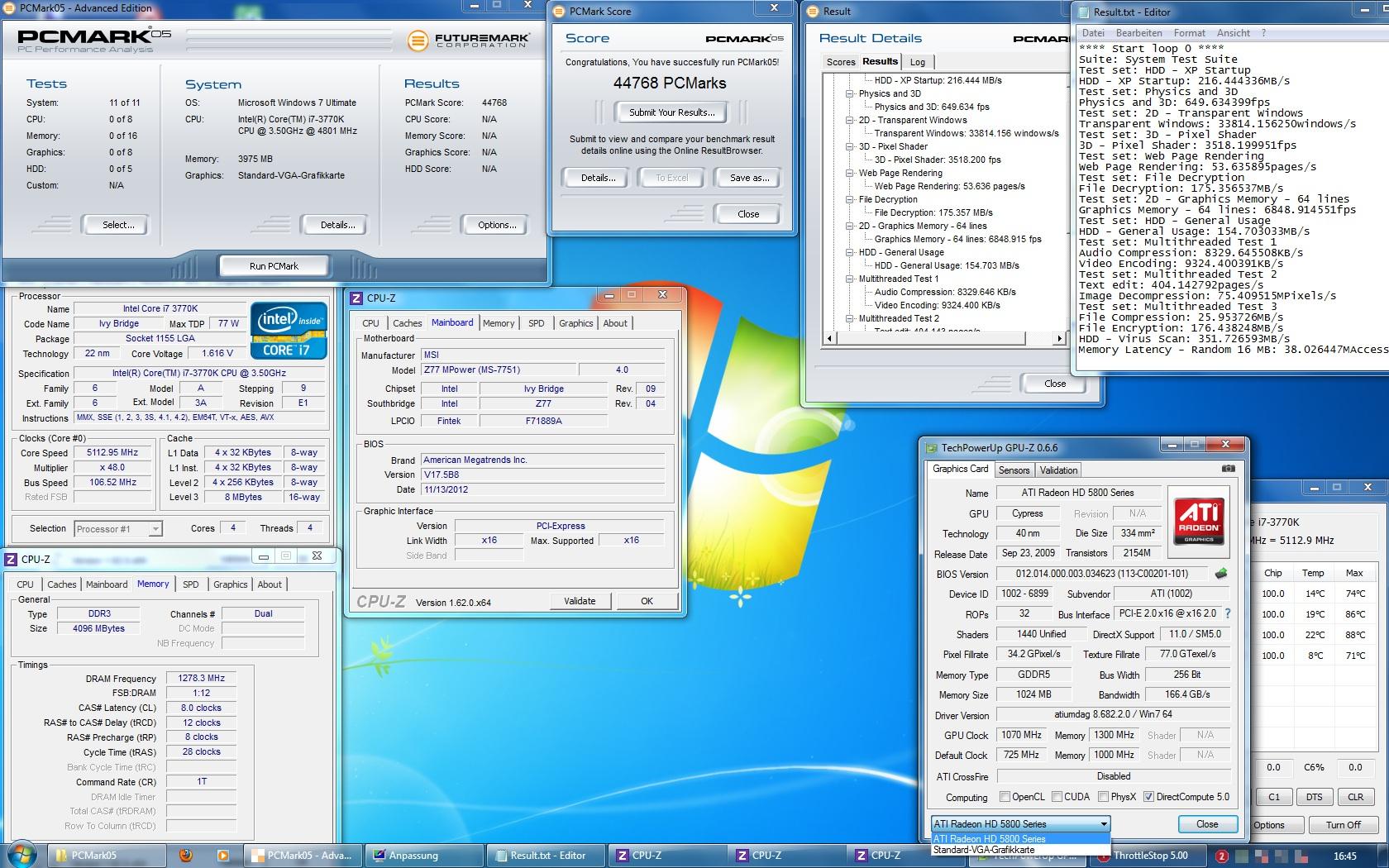Open the Datei menu in Editor
This screenshot has width=1389, height=868.
point(1093,33)
